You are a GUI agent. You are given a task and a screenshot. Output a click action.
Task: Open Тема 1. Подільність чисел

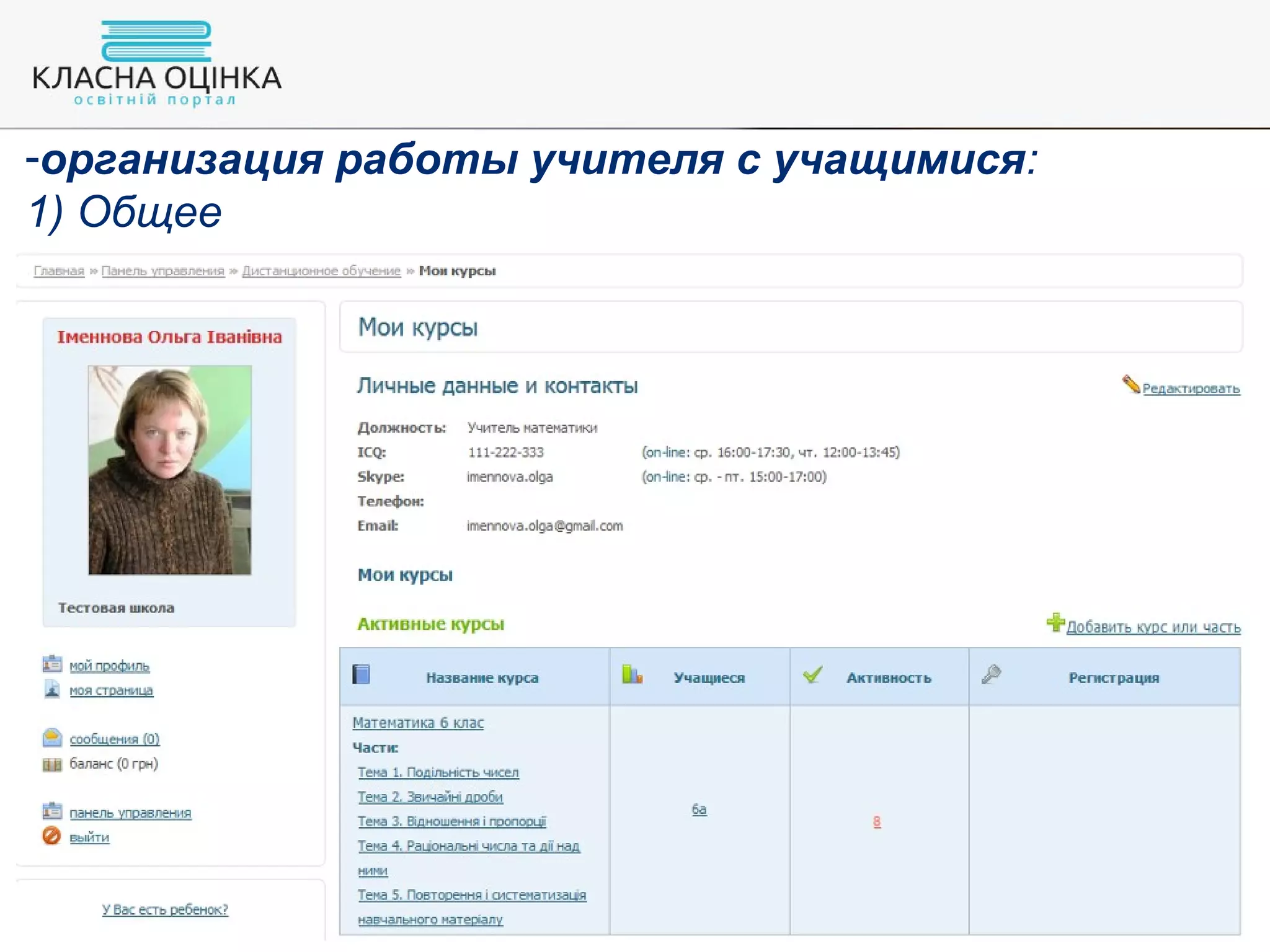438,772
